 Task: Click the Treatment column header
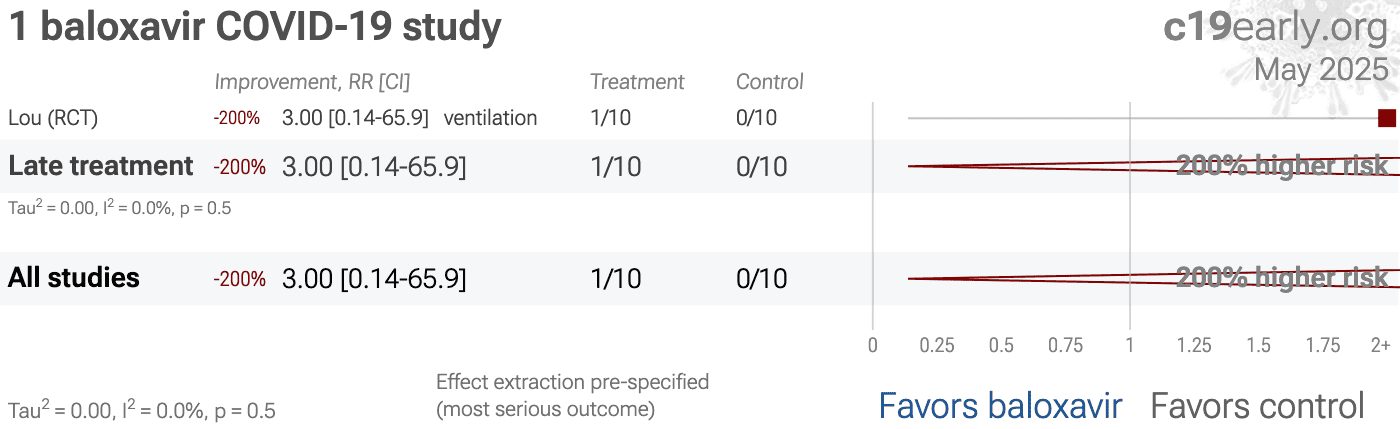[x=637, y=82]
